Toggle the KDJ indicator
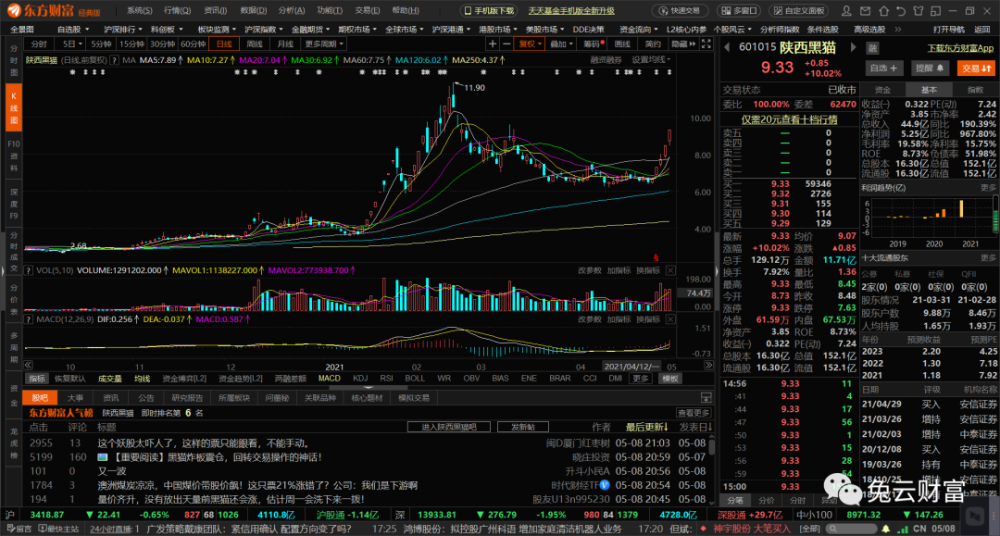 [x=360, y=379]
